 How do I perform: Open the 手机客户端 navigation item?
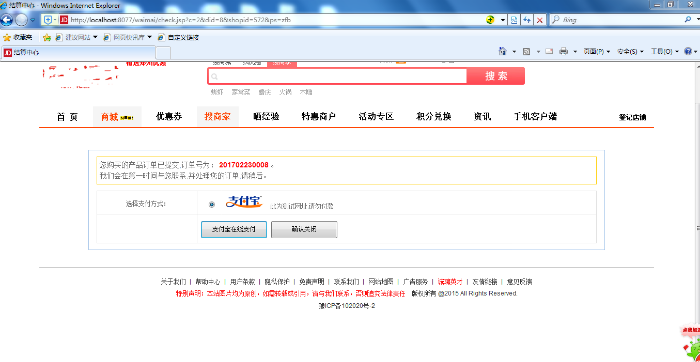pyautogui.click(x=535, y=117)
